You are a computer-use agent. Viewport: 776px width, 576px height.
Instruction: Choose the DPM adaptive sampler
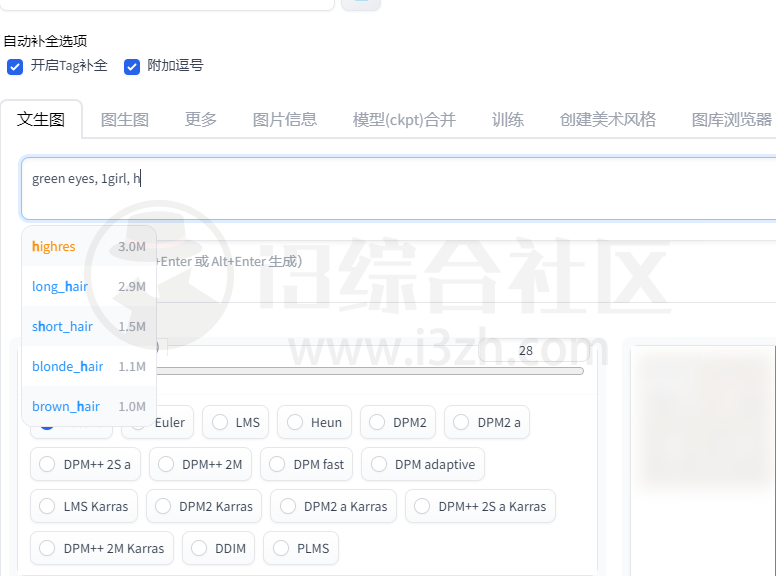(423, 464)
